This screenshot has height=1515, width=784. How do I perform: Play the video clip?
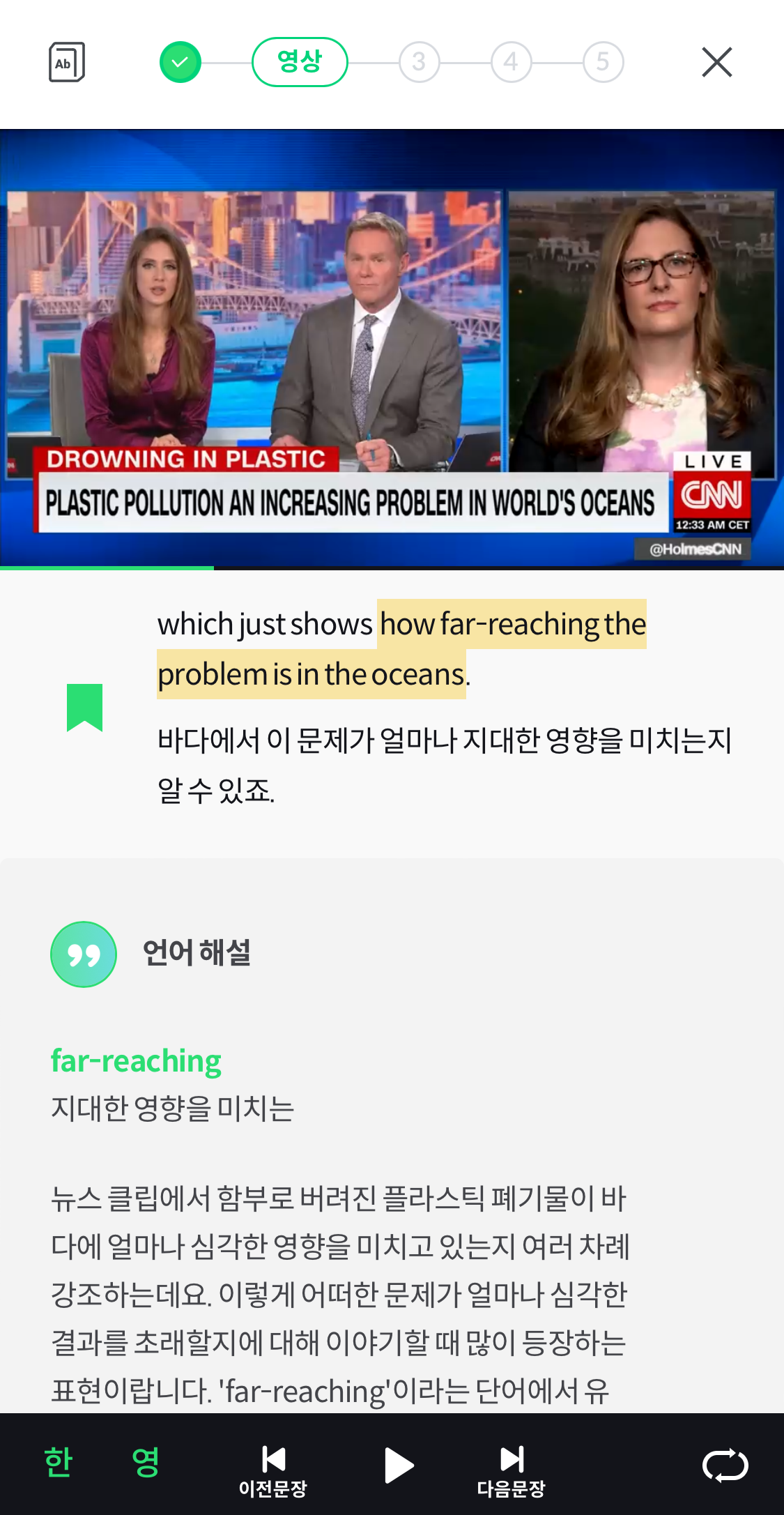coord(399,1465)
